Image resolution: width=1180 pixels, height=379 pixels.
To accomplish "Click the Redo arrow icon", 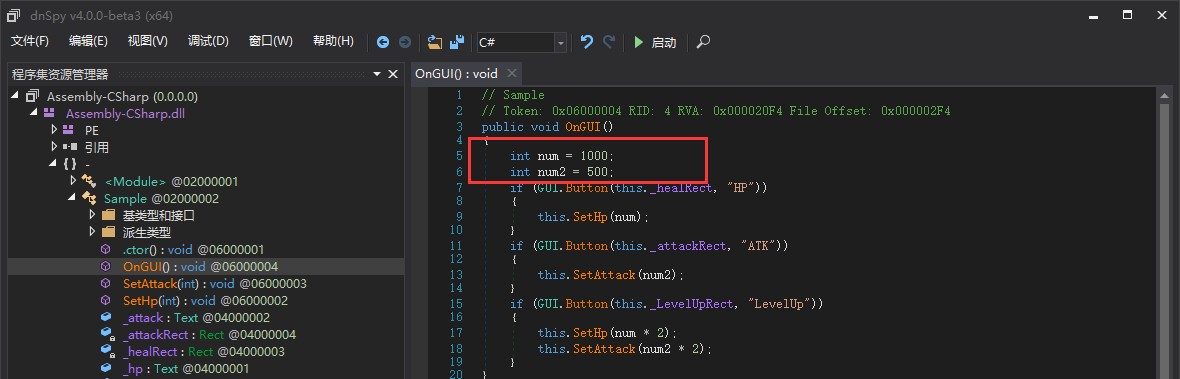I will point(609,43).
